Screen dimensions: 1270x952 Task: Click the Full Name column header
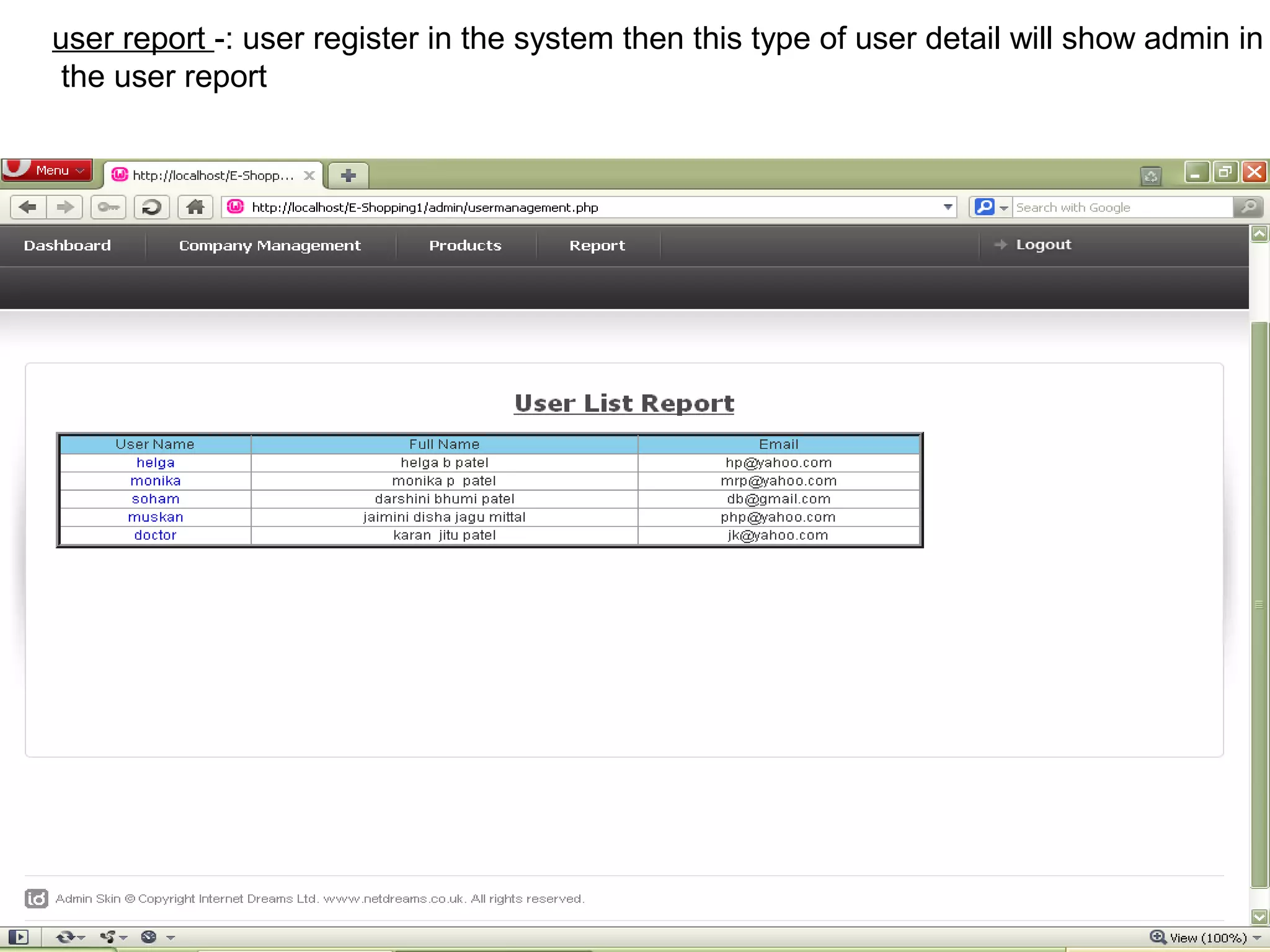444,444
